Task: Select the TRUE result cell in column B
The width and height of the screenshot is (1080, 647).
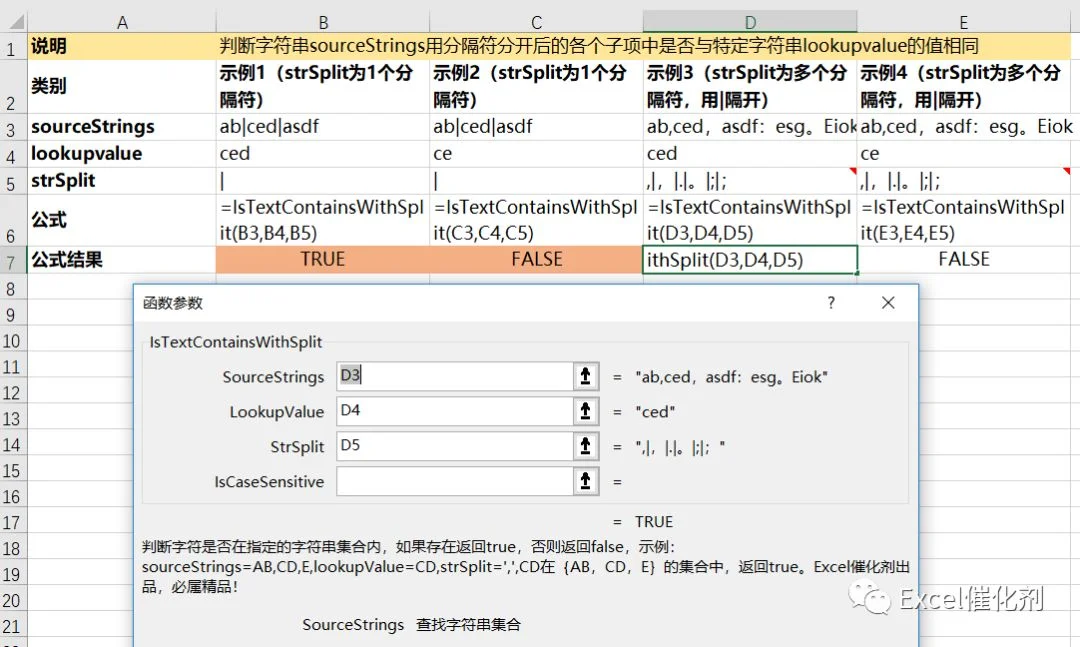Action: 323,260
